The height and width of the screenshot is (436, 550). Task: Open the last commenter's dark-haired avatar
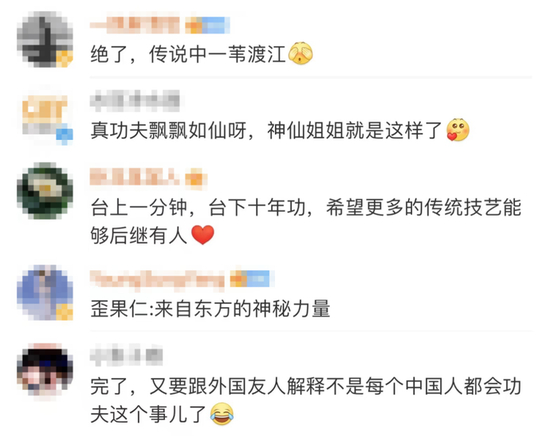(45, 370)
